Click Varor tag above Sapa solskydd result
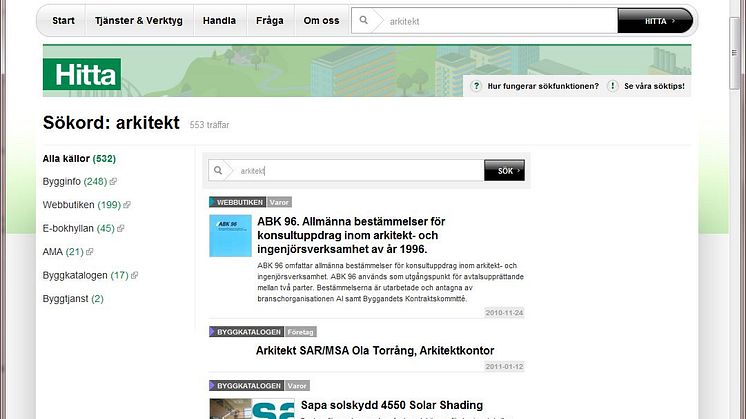Screen dimensions: 746x419 297,385
